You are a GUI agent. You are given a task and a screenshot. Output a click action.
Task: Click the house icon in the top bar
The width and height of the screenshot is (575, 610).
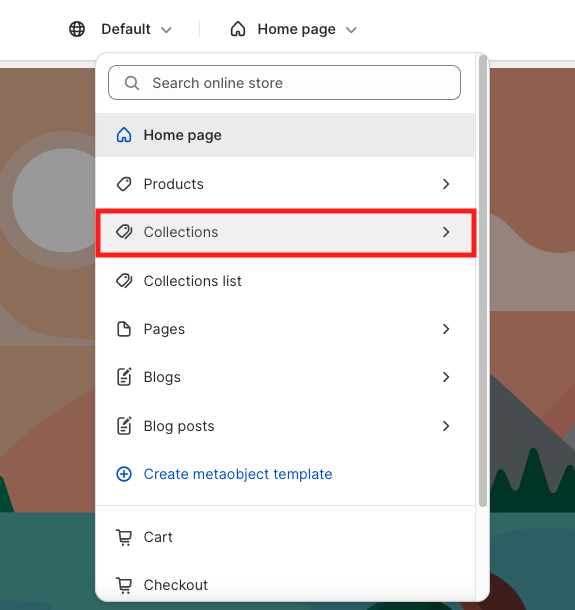(x=238, y=29)
